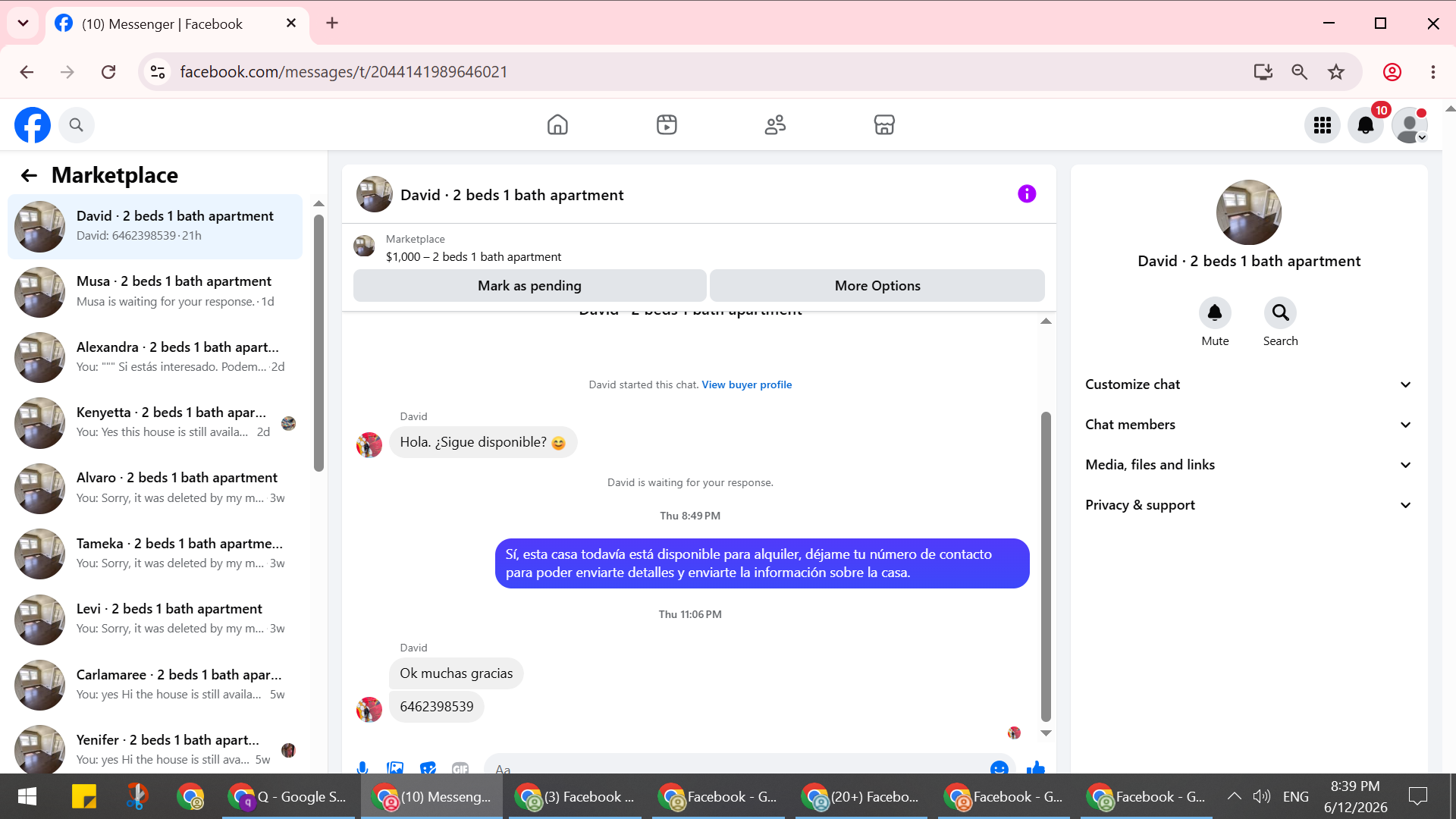1456x819 pixels.
Task: Click the listing thumbnail beside $1,000 price
Action: click(364, 246)
